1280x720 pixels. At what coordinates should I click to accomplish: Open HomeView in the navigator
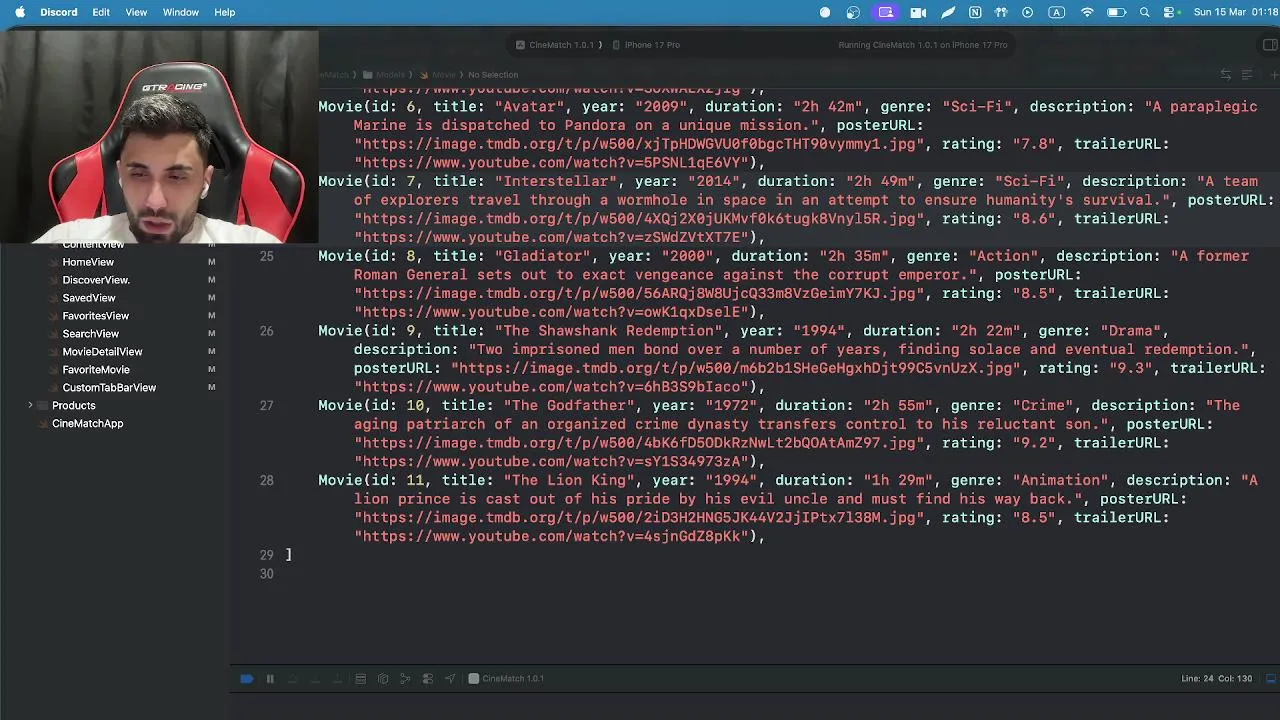[88, 262]
